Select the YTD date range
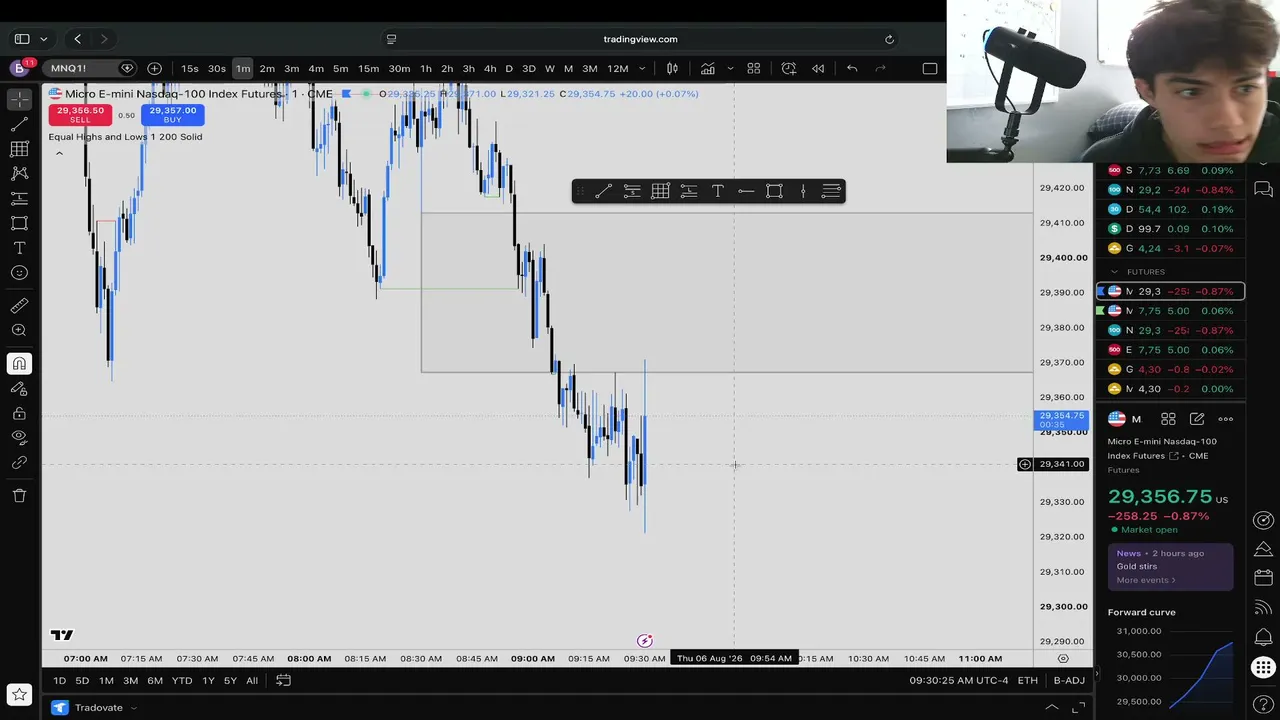Screen dimensions: 1280x720 click(182, 681)
